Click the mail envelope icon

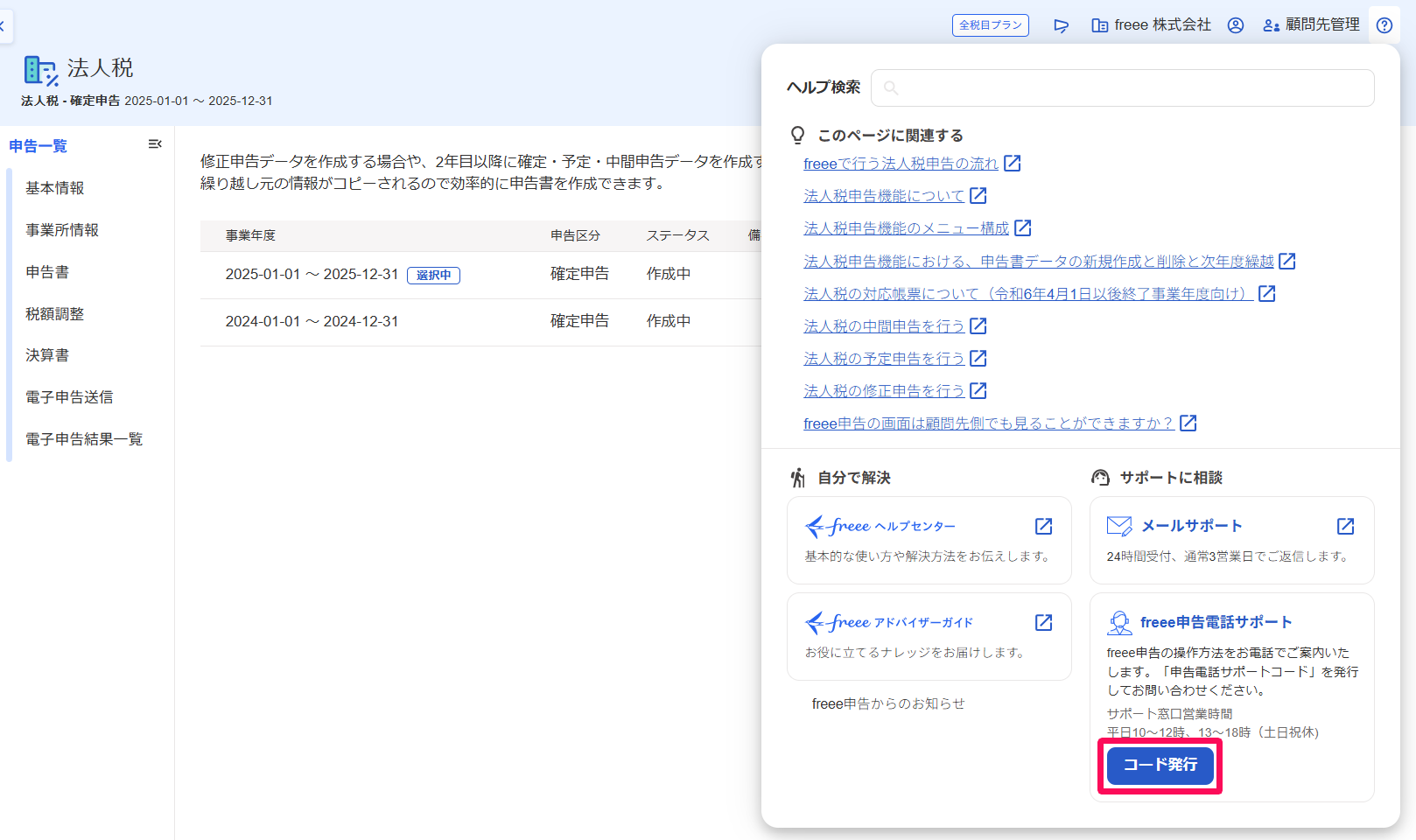pyautogui.click(x=1119, y=526)
